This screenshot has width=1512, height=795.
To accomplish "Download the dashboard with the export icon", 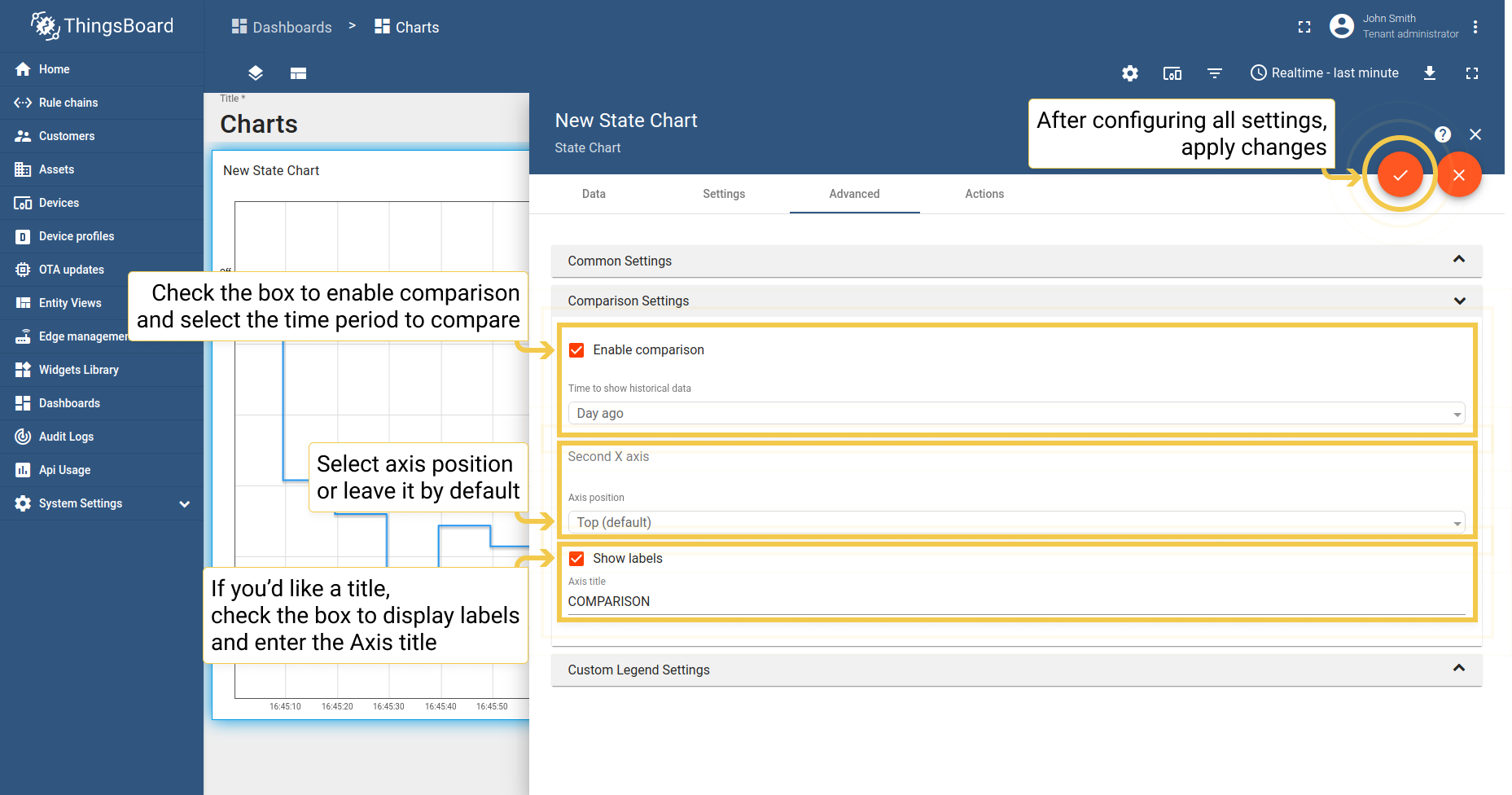I will pos(1431,73).
